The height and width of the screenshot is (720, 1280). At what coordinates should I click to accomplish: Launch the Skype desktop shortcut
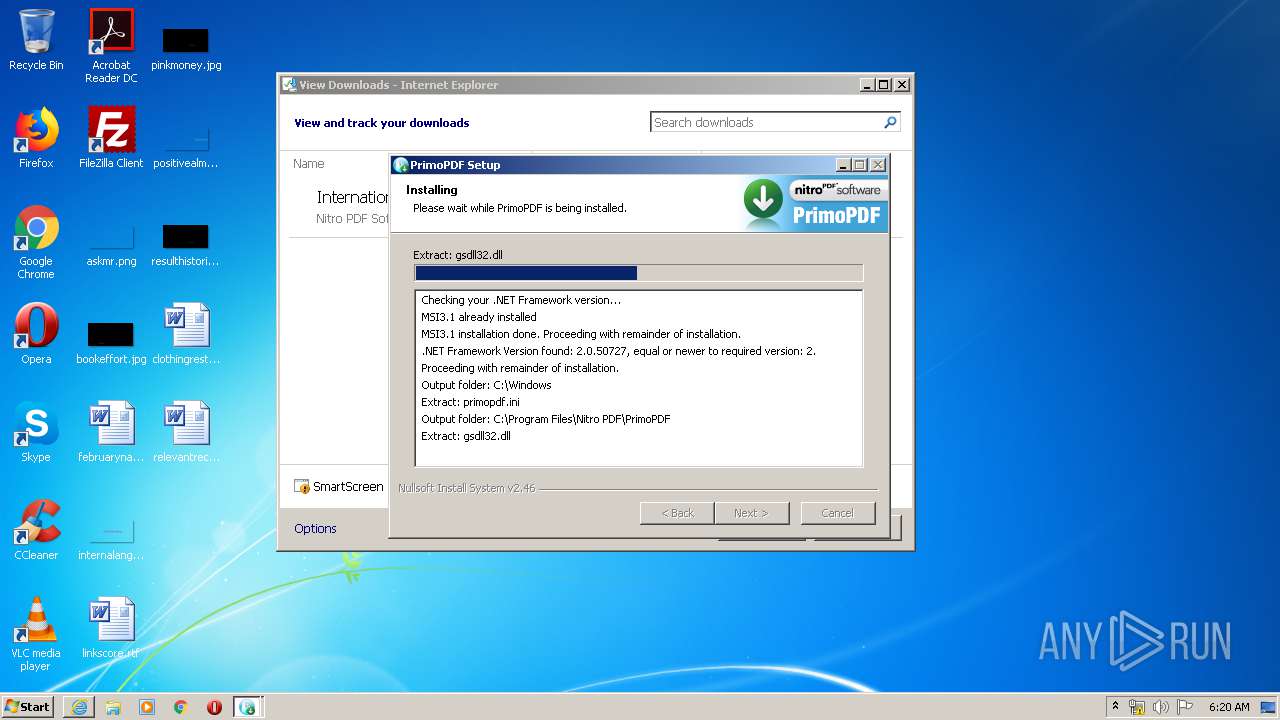point(36,432)
